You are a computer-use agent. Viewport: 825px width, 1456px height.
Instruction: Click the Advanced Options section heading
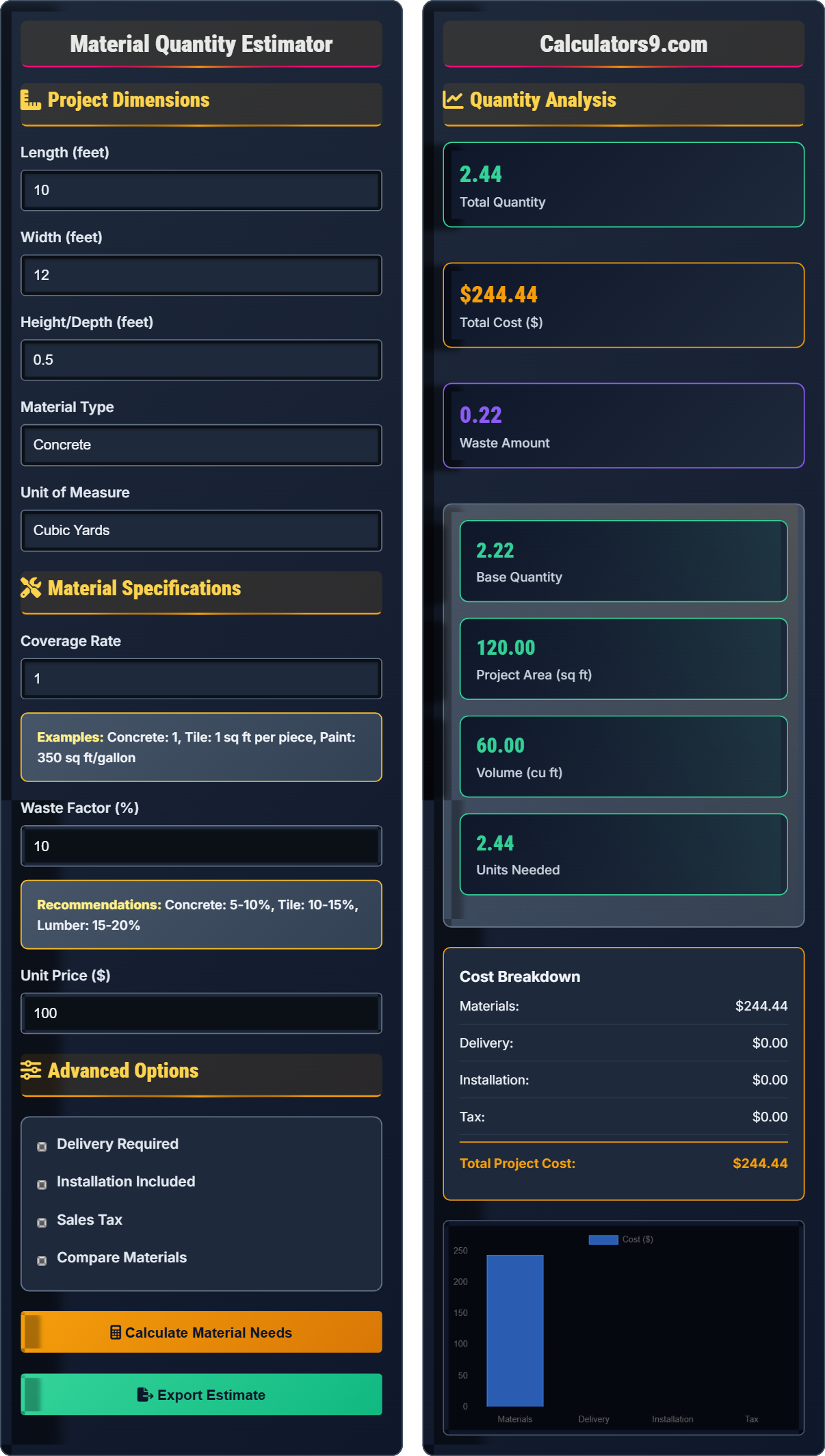point(201,1075)
